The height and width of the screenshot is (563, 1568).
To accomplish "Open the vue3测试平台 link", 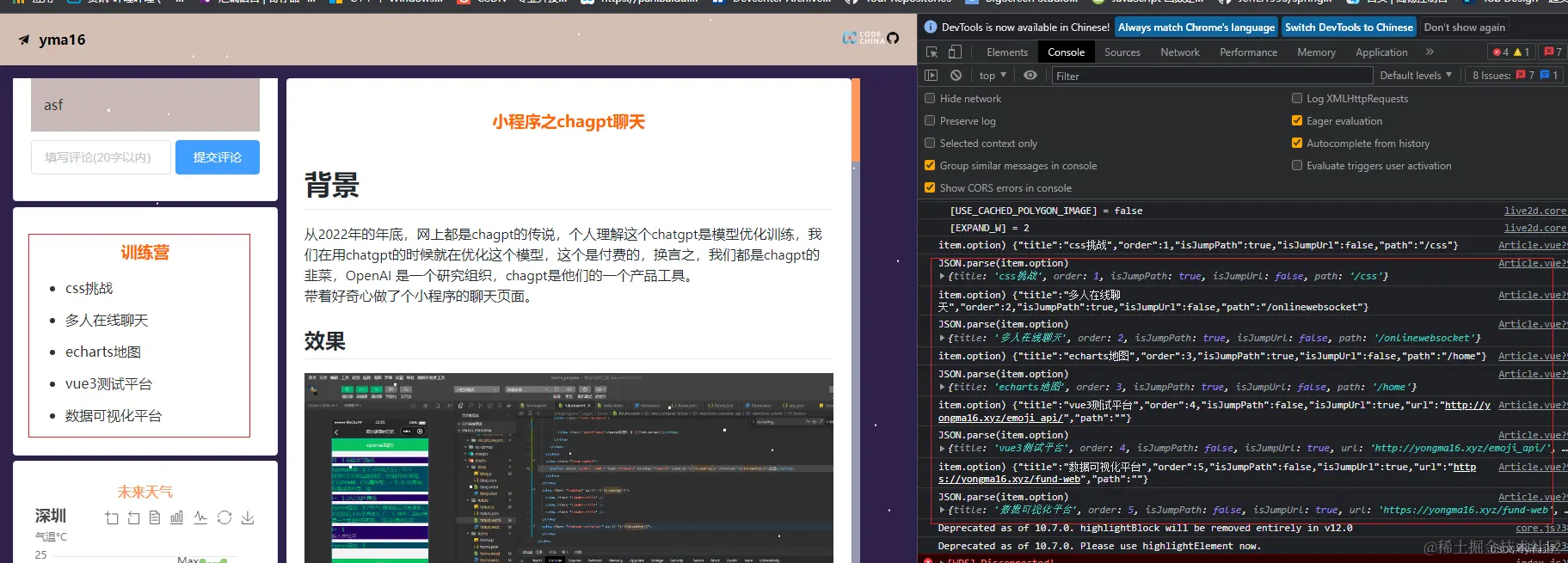I will click(x=108, y=384).
